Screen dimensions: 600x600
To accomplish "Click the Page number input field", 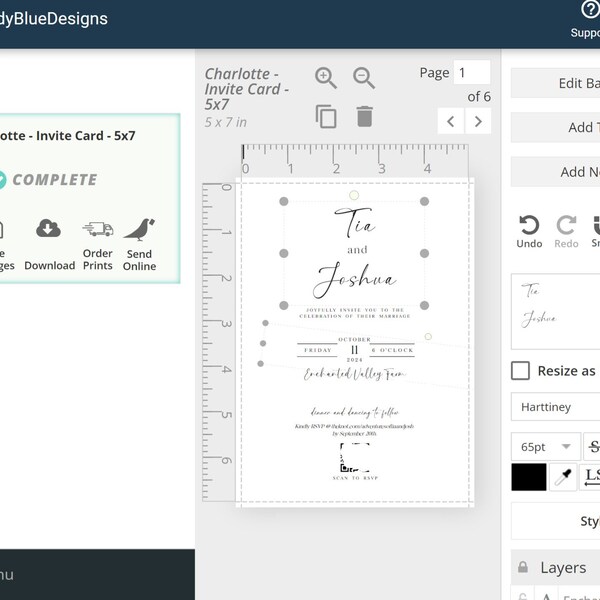I will click(x=472, y=72).
